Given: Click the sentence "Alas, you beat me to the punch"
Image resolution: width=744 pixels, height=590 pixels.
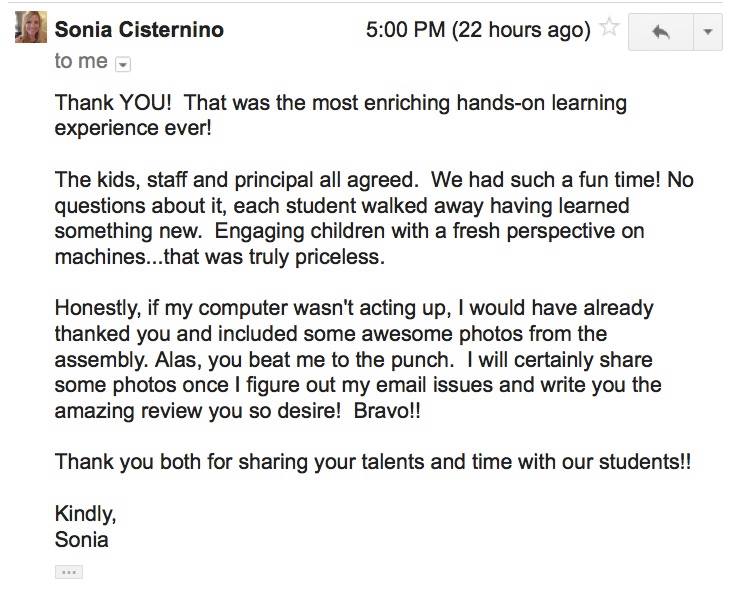Looking at the screenshot, I should tap(298, 359).
